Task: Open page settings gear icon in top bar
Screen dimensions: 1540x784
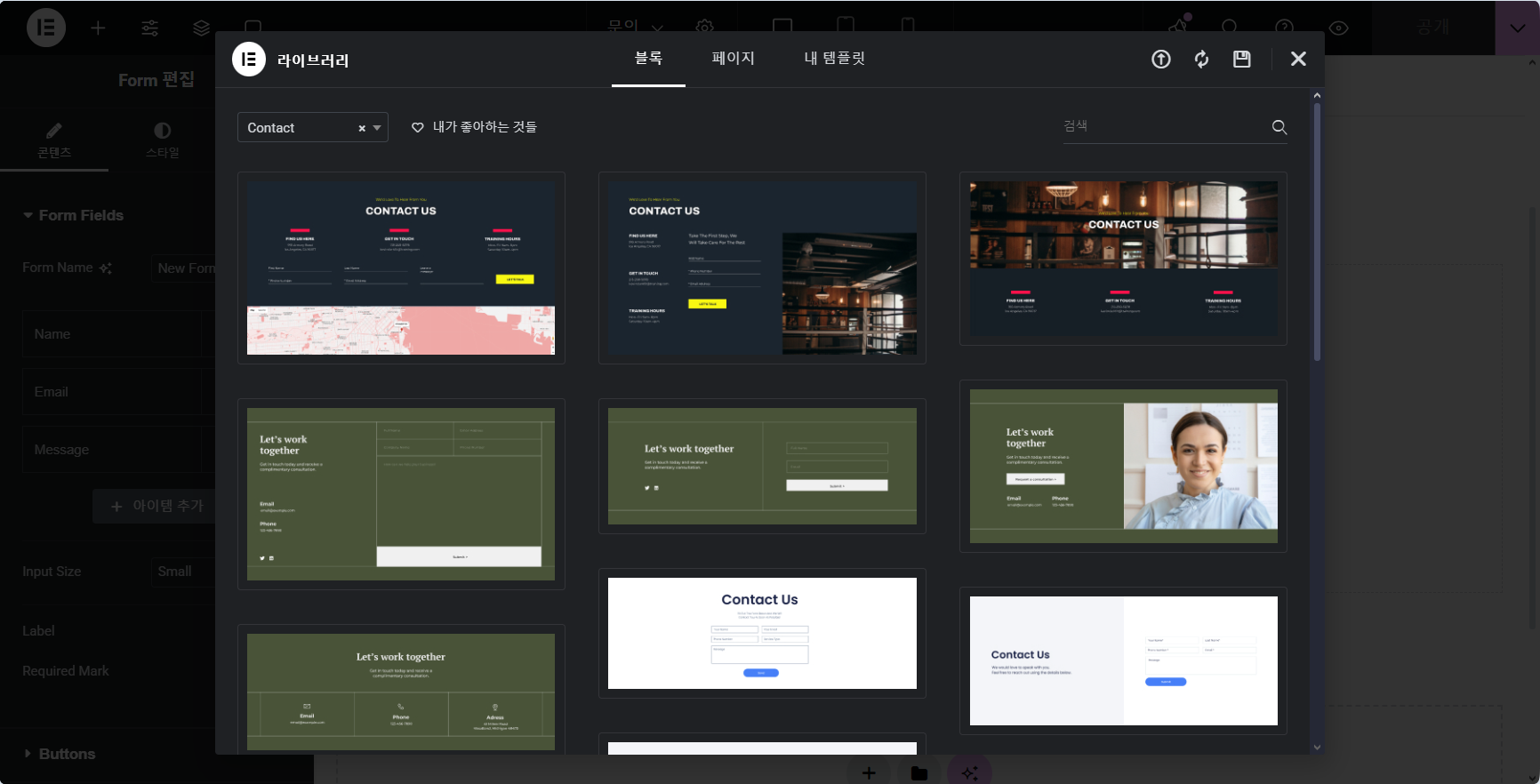Action: (x=704, y=27)
